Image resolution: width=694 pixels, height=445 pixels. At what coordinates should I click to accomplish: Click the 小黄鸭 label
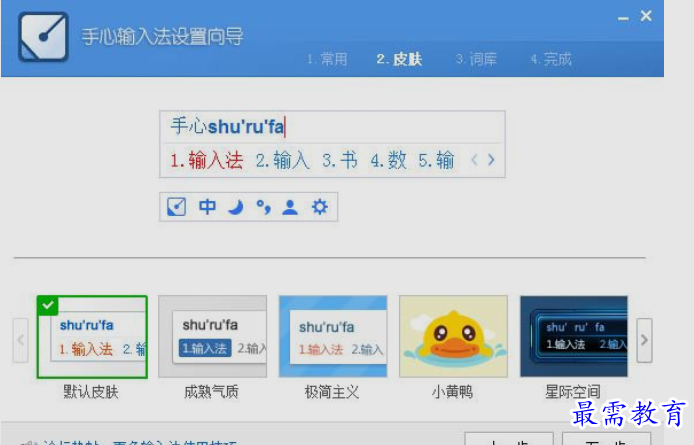tap(452, 392)
